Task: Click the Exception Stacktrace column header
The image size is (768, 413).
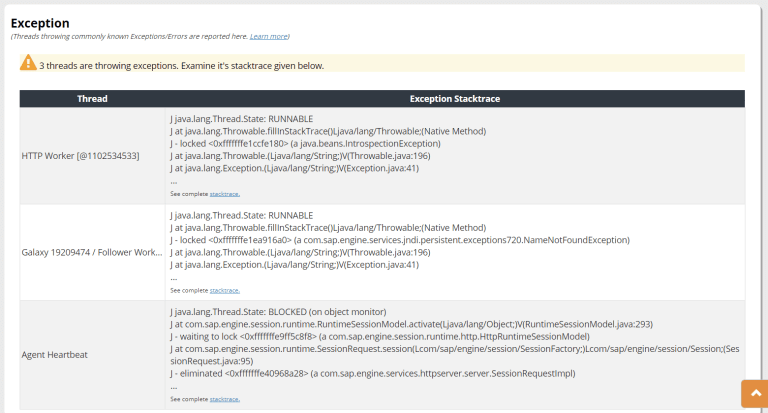Action: [455, 99]
